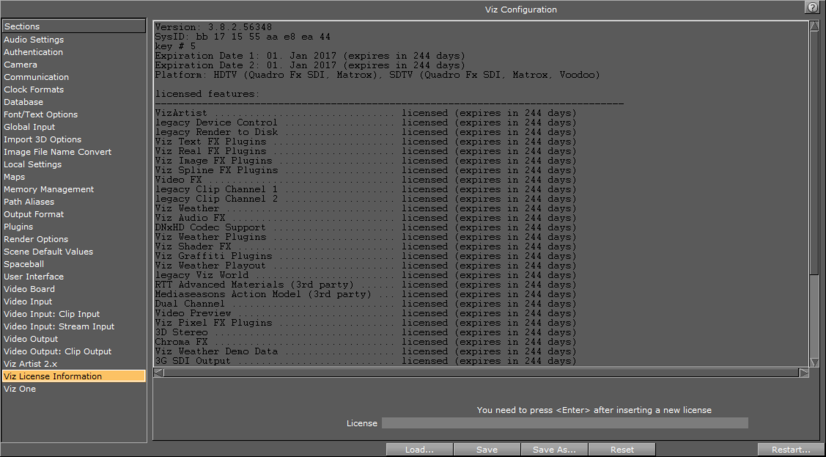The width and height of the screenshot is (826, 457).
Task: Click the Platform line of text
Action: click(377, 75)
